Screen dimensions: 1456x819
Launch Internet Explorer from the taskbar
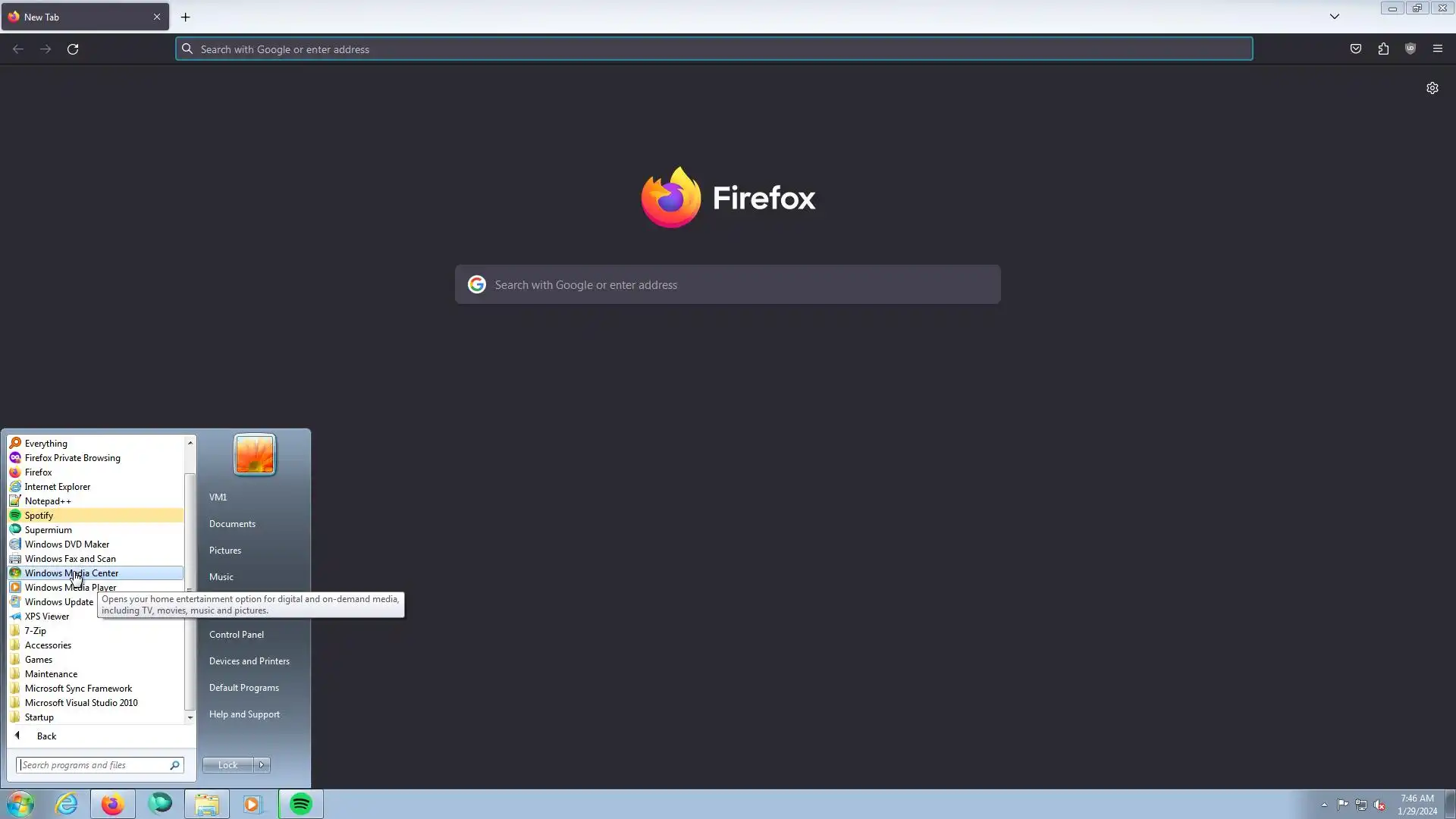pyautogui.click(x=67, y=804)
